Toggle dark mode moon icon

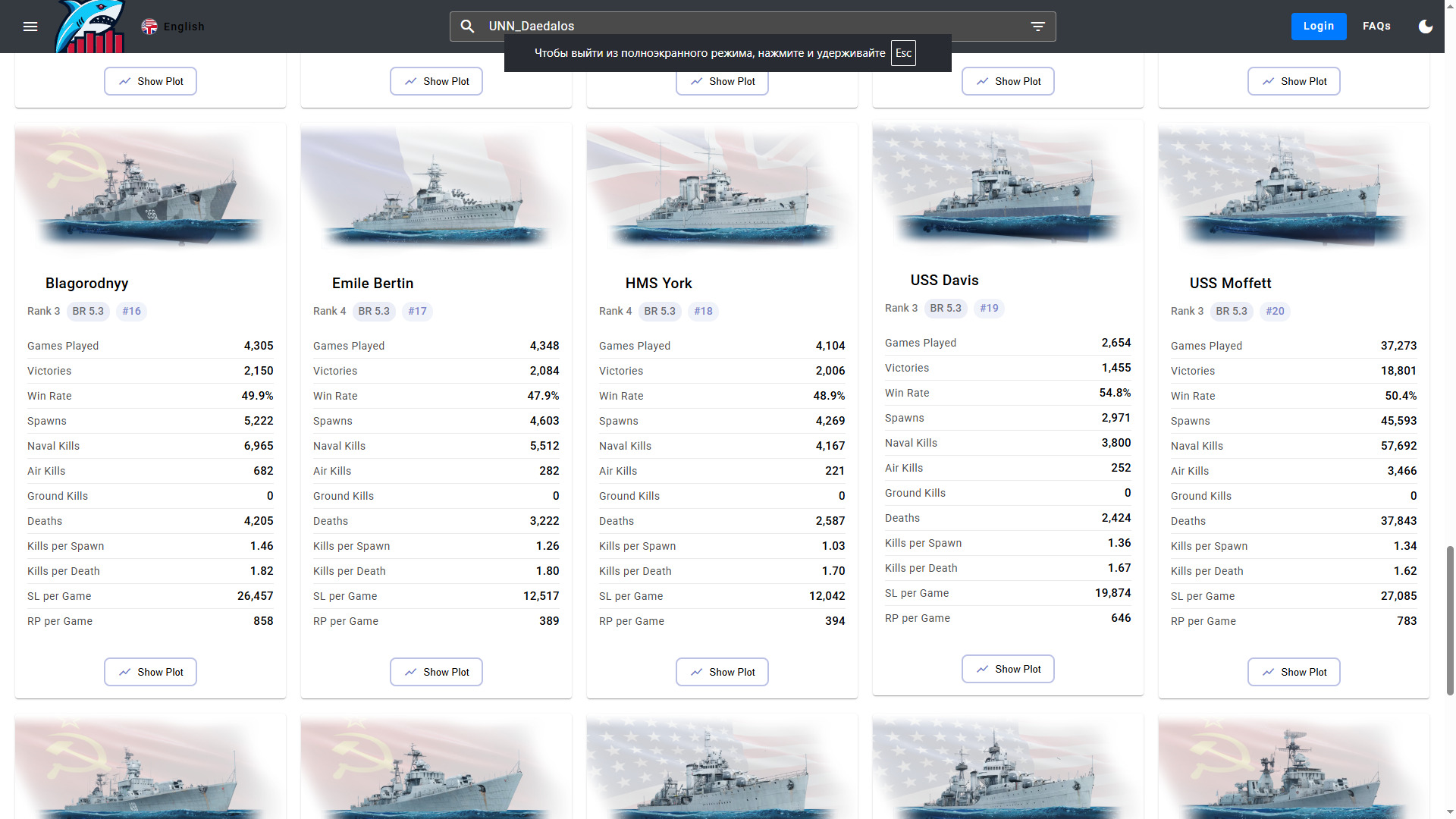(1426, 27)
